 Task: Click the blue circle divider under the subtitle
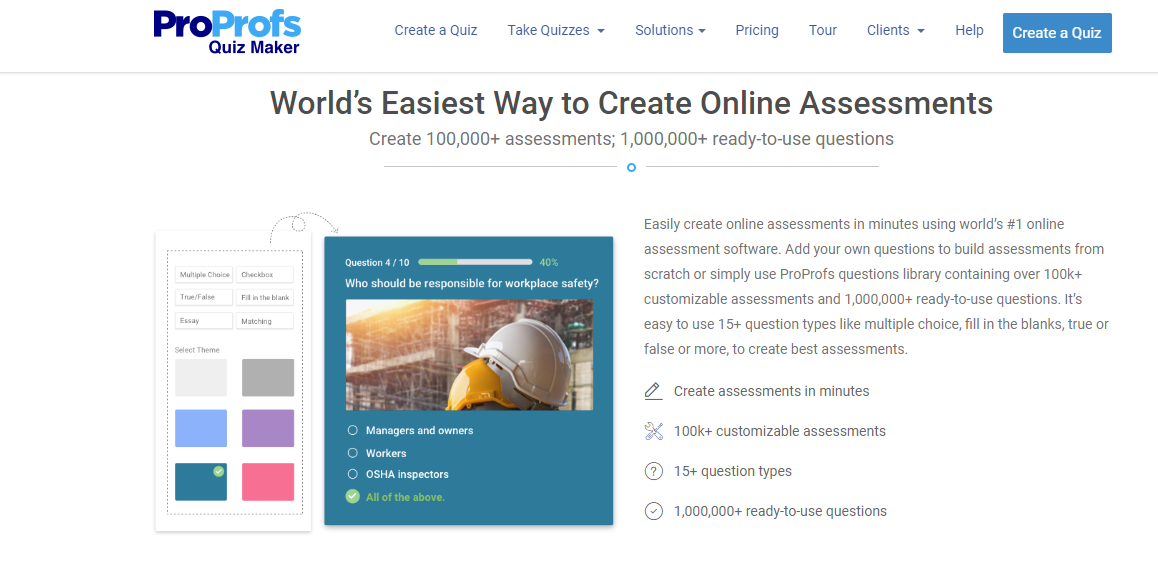point(631,167)
